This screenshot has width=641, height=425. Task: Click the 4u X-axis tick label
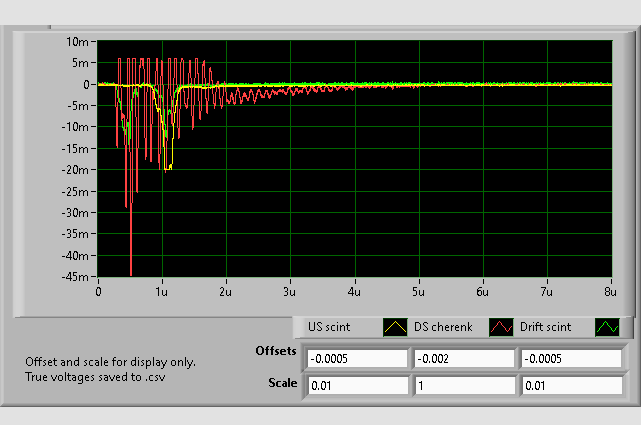[x=354, y=292]
